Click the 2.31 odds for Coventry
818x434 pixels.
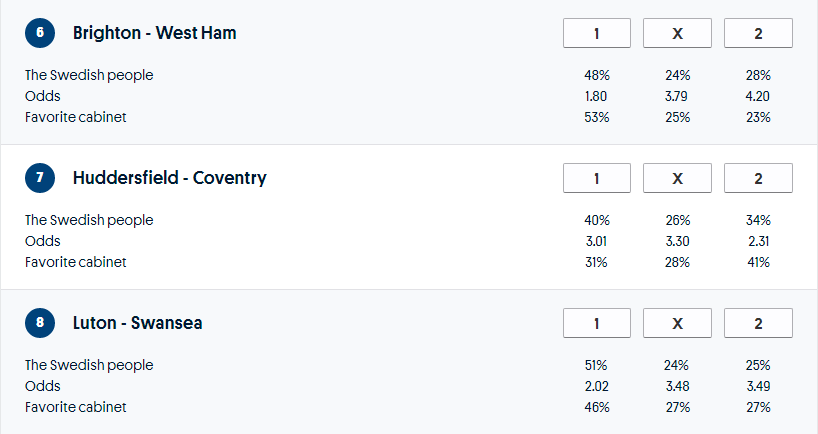pyautogui.click(x=758, y=241)
